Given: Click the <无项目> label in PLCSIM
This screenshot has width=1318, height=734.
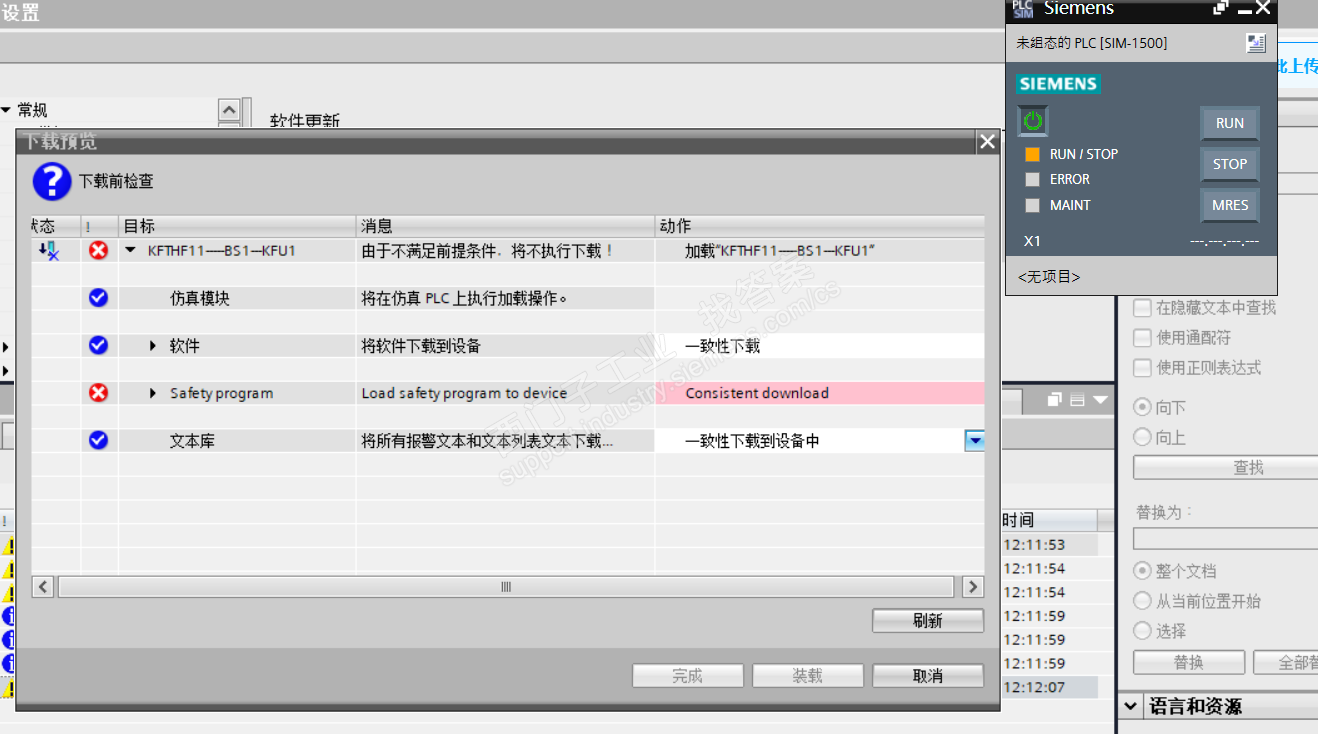Looking at the screenshot, I should coord(1049,277).
